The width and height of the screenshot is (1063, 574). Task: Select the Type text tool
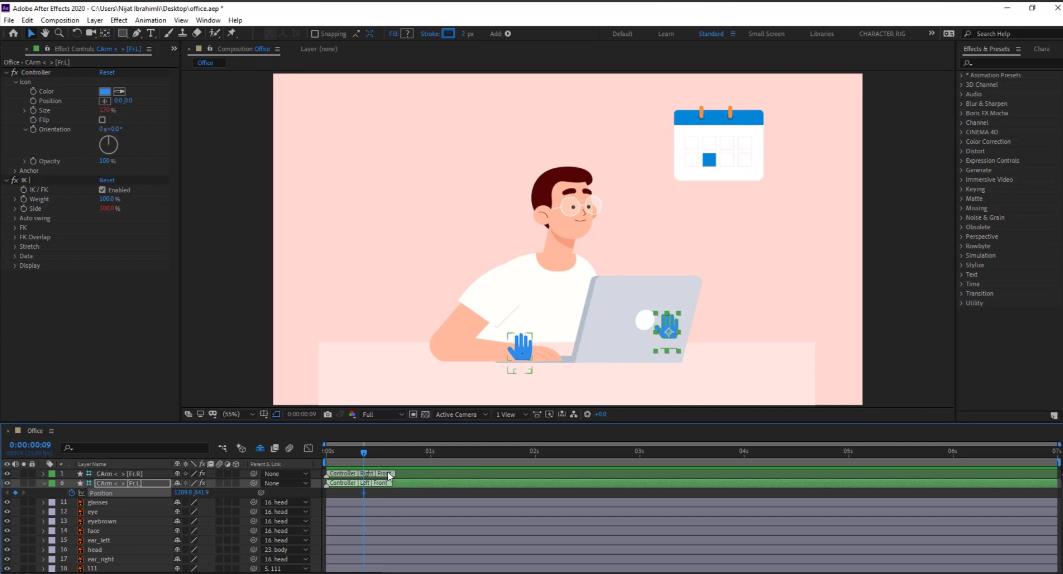151,33
